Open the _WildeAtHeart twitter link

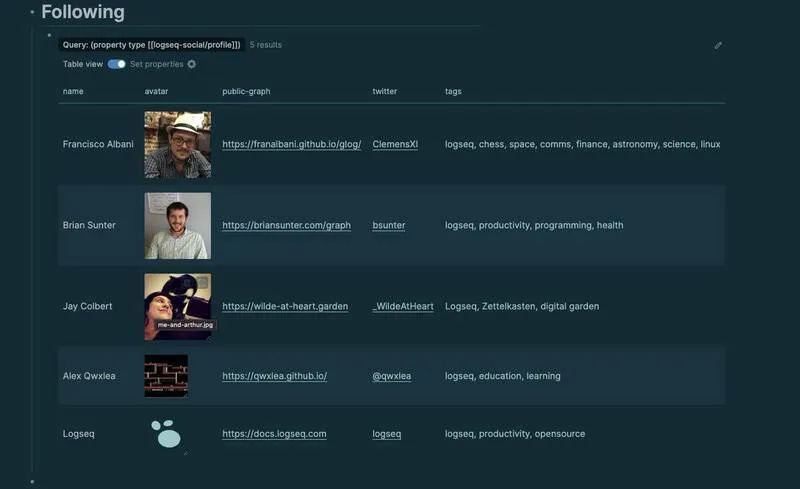403,306
